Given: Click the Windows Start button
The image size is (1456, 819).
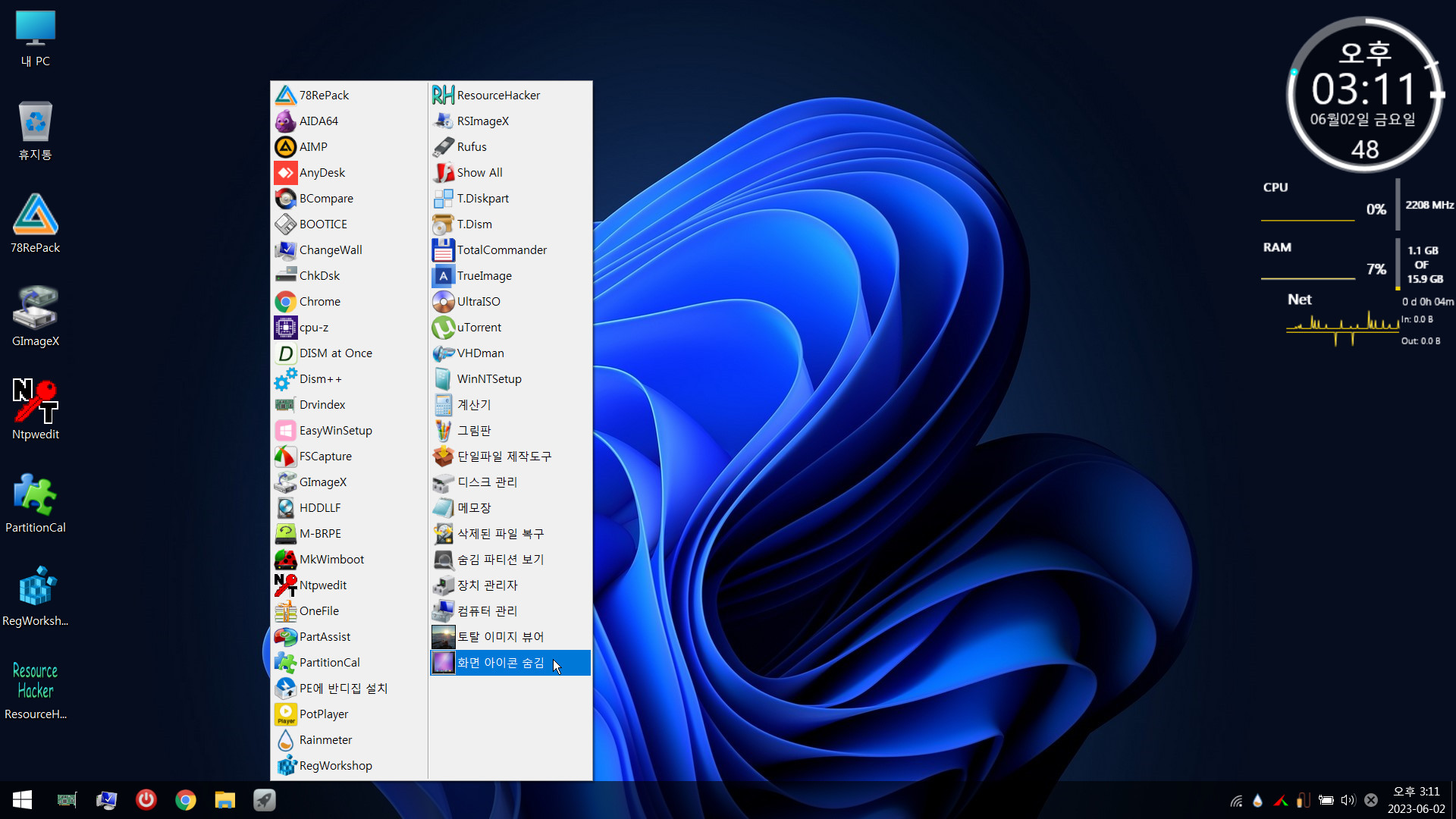Looking at the screenshot, I should (x=22, y=800).
